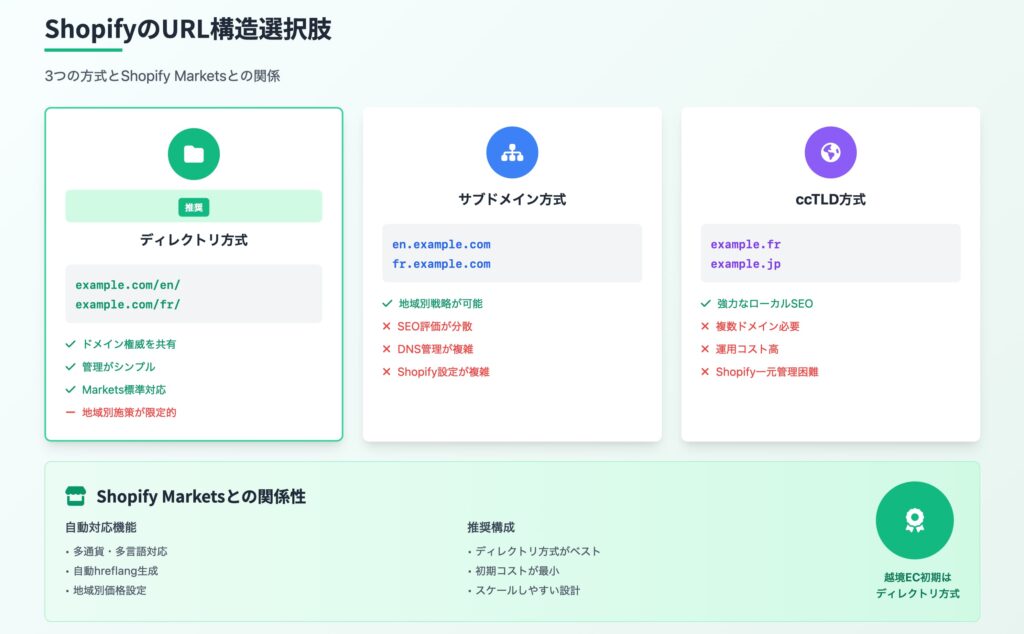Click the 自動対応機能 subheading

point(101,528)
